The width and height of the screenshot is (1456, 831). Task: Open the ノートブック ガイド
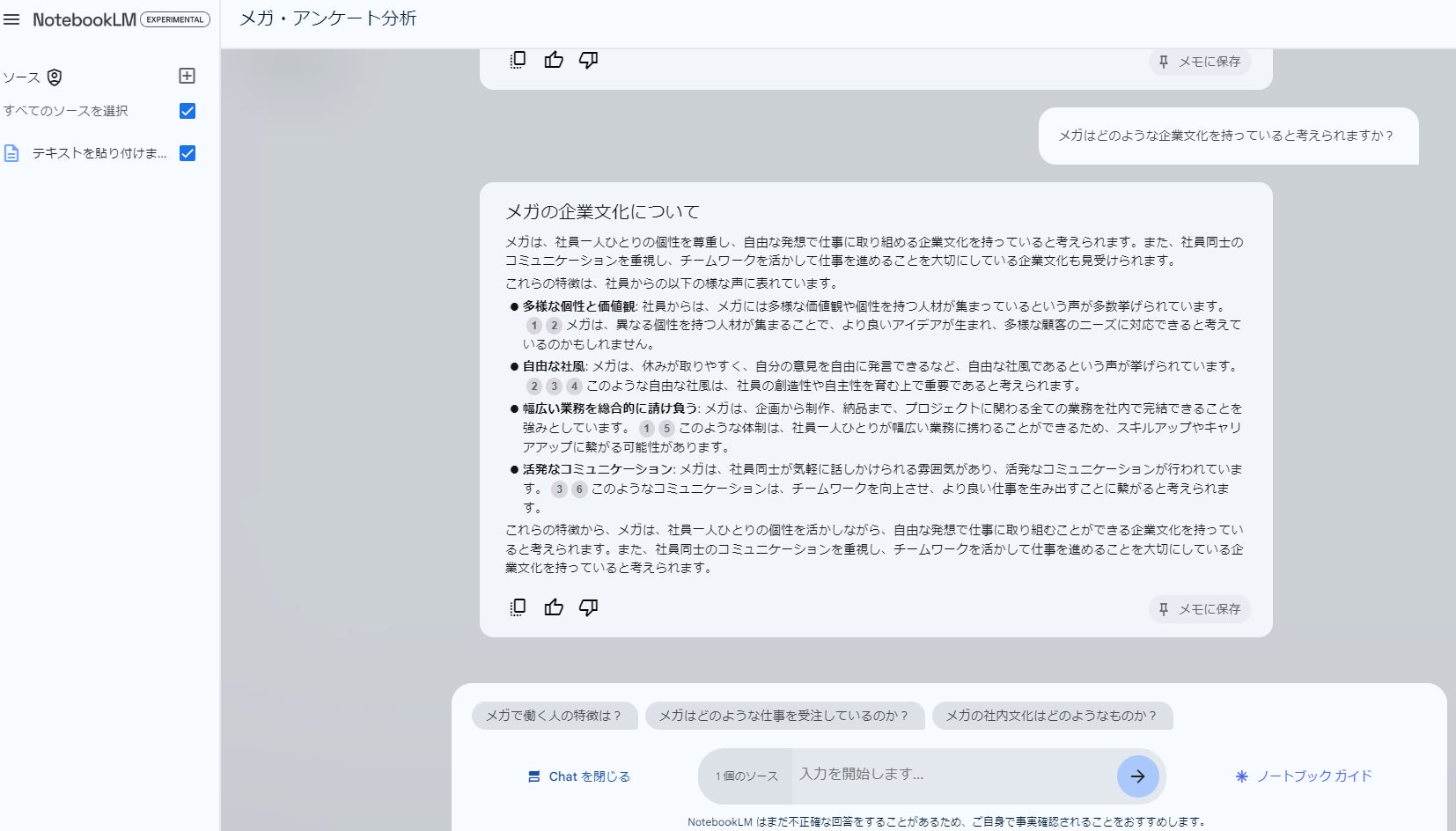[1304, 776]
